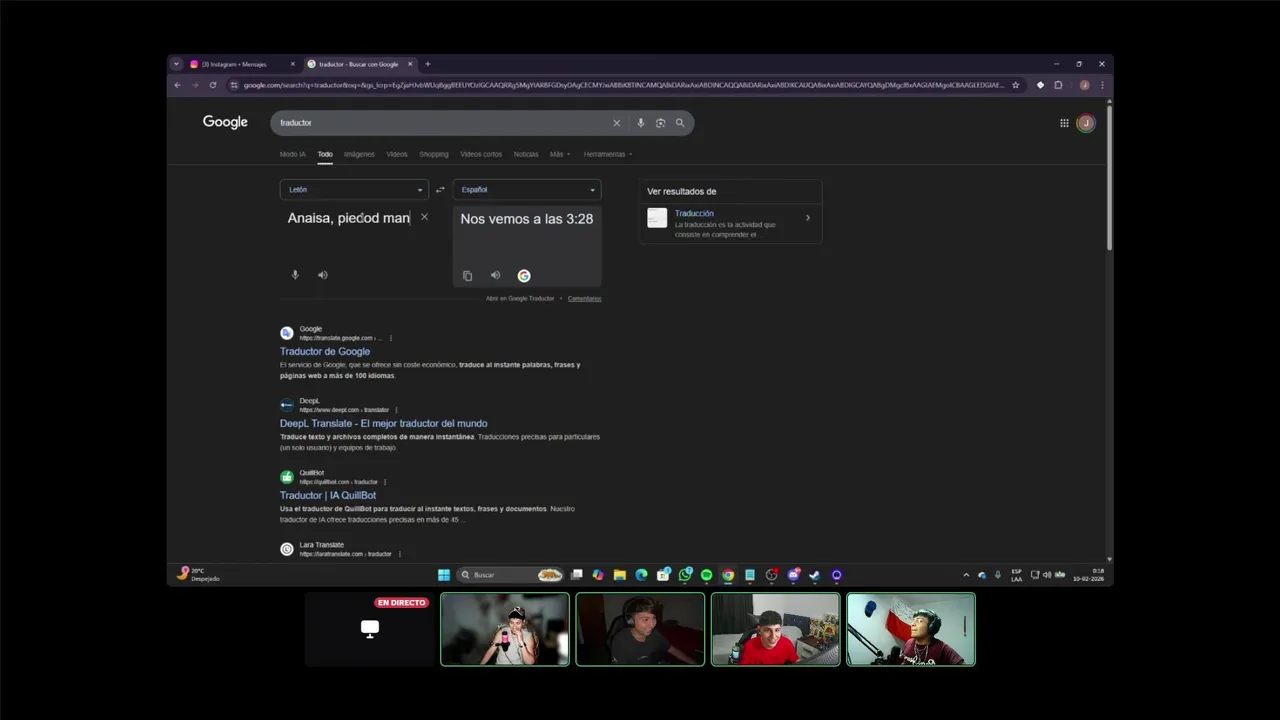Open the Traductor de Google result

[325, 352]
